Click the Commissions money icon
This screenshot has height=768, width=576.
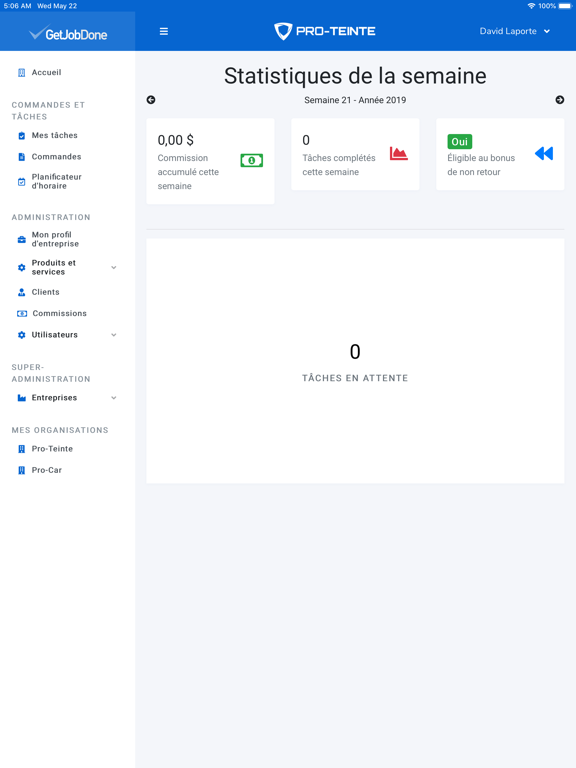click(22, 313)
